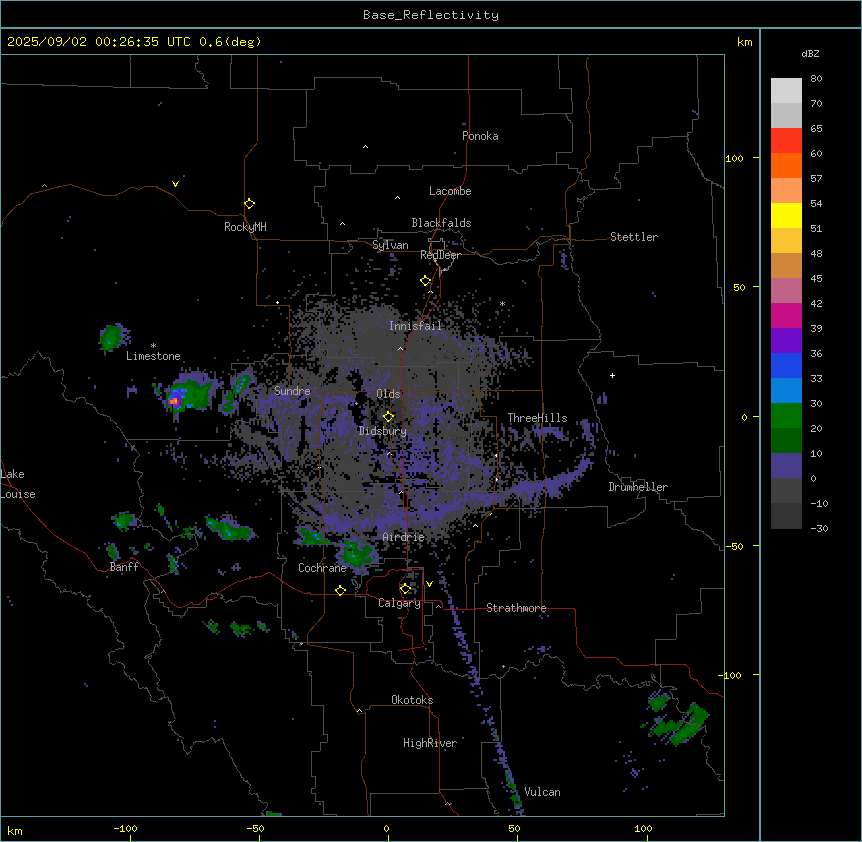
Task: Click the 54 dBZ yellow color swatch
Action: pos(786,215)
